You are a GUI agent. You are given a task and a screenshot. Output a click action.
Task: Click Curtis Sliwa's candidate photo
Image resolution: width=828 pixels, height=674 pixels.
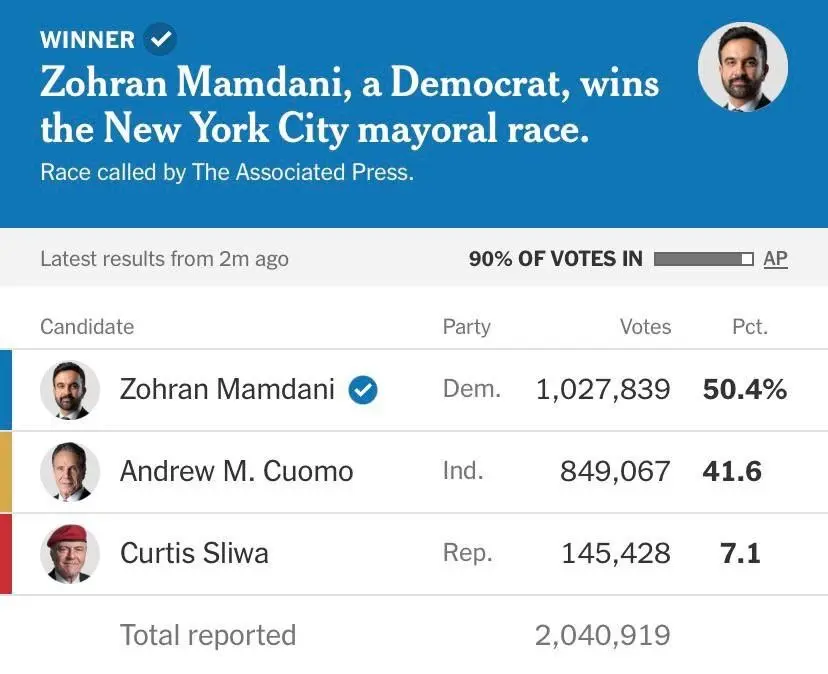click(x=70, y=553)
